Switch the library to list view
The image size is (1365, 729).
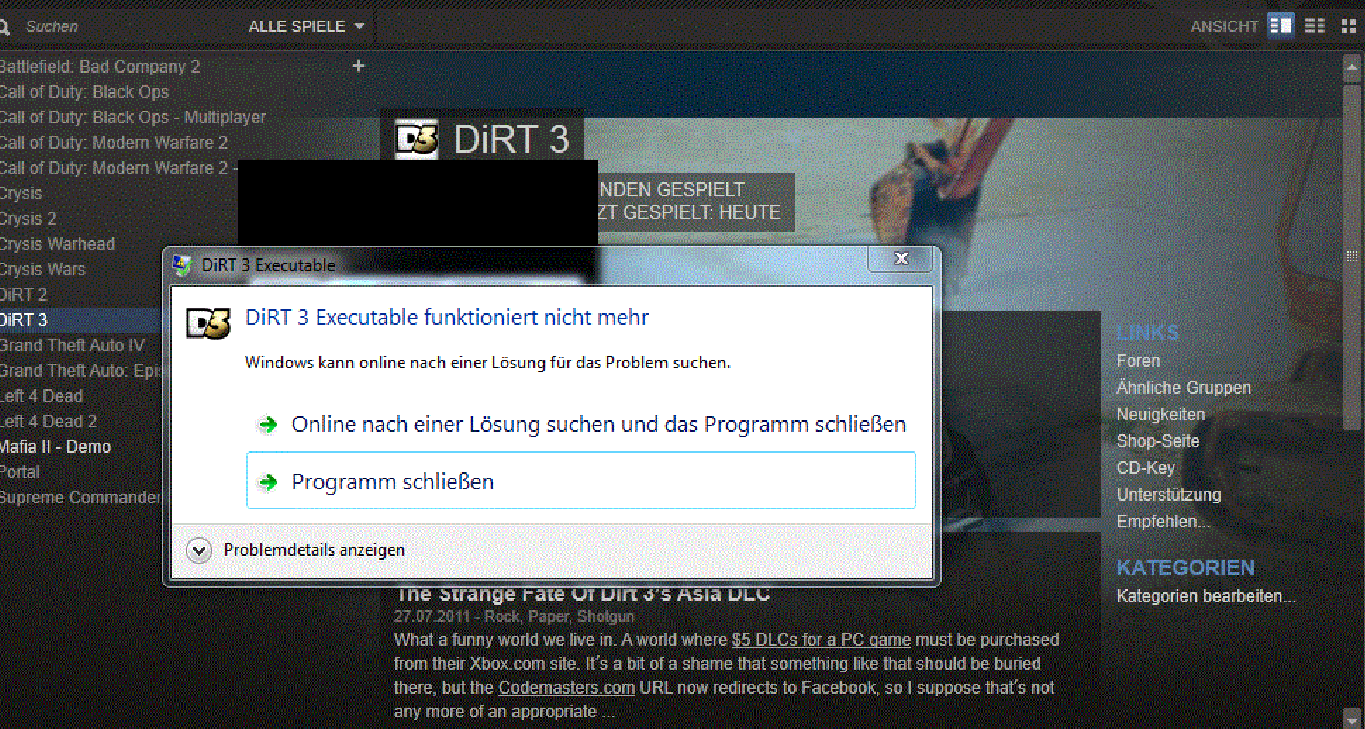click(x=1315, y=26)
